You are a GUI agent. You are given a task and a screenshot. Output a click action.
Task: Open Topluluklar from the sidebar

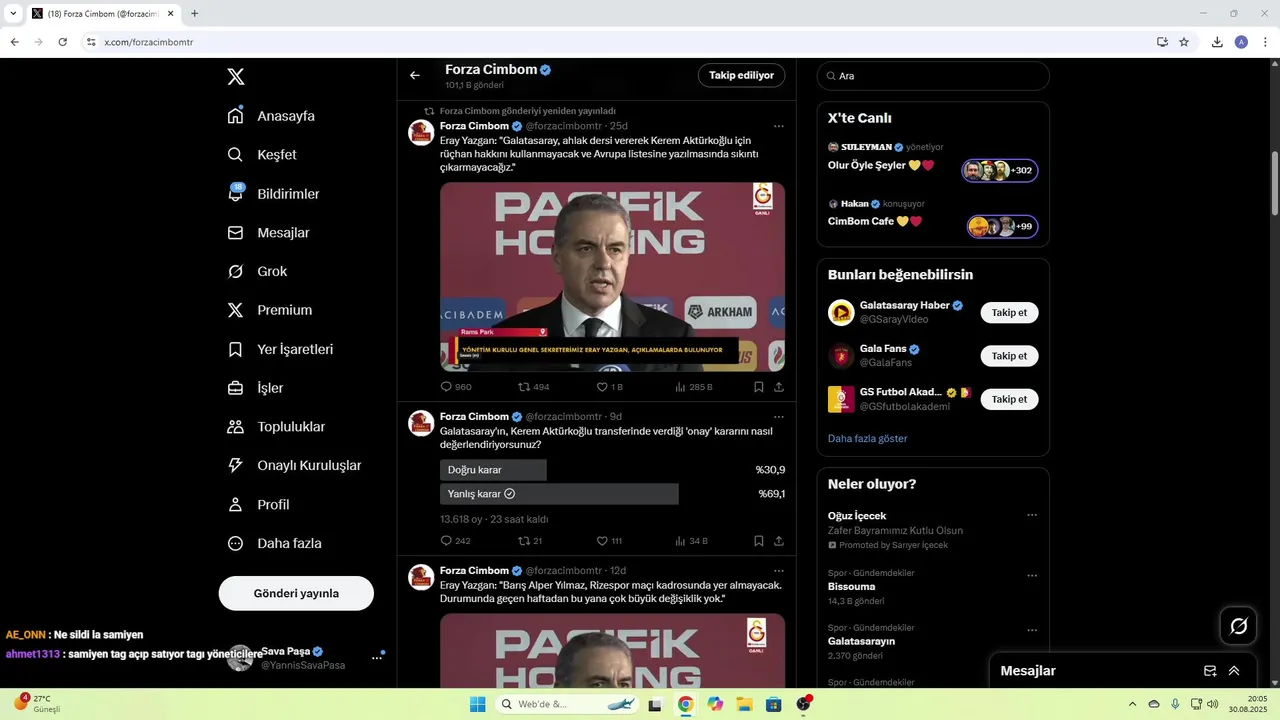pyautogui.click(x=276, y=427)
